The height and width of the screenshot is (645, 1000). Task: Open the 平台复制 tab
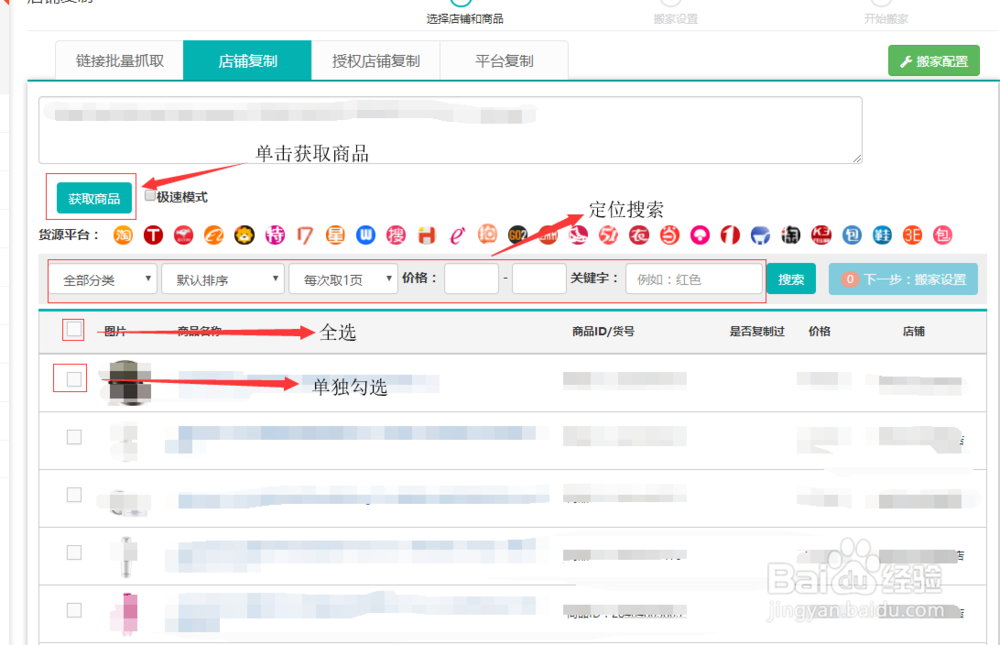click(504, 61)
